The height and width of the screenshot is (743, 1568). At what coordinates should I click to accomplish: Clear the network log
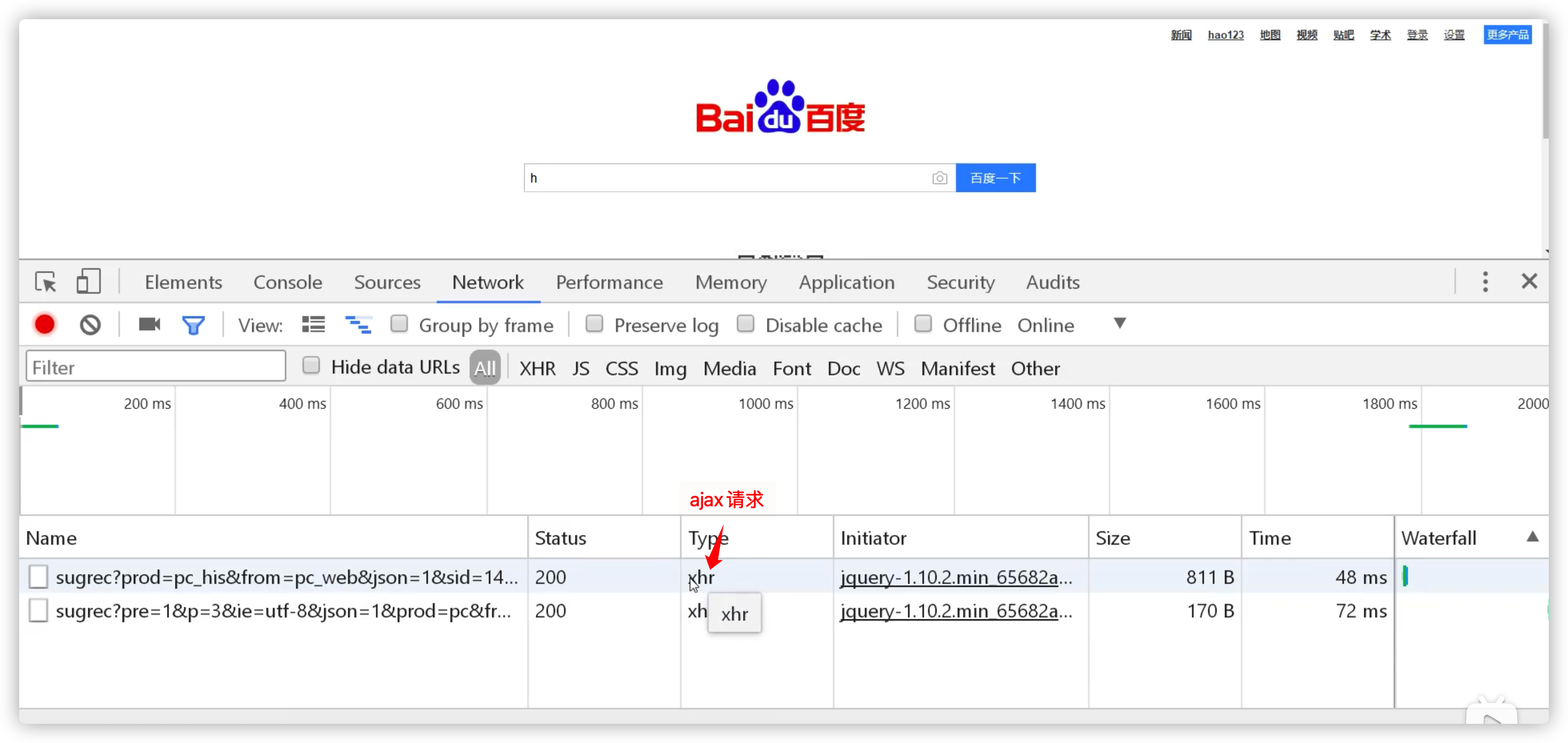(x=90, y=325)
